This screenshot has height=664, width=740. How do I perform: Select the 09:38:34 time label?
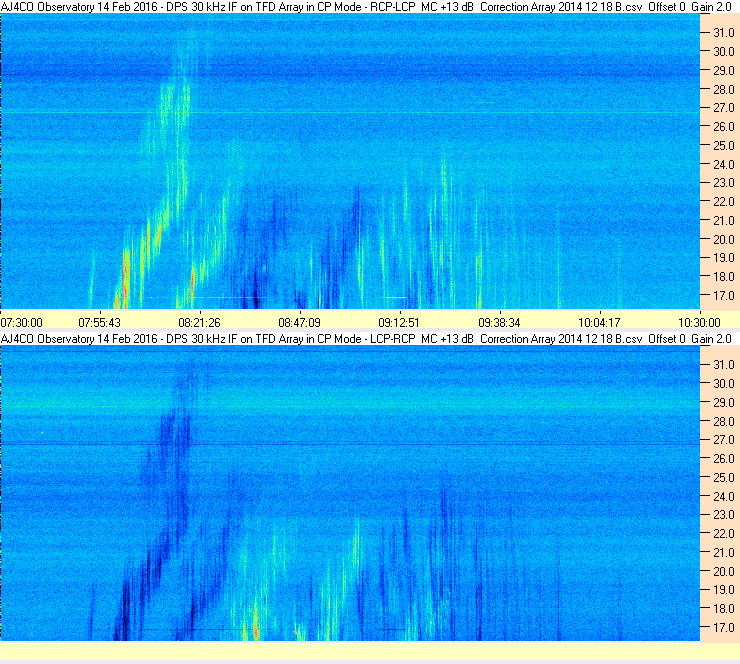499,323
